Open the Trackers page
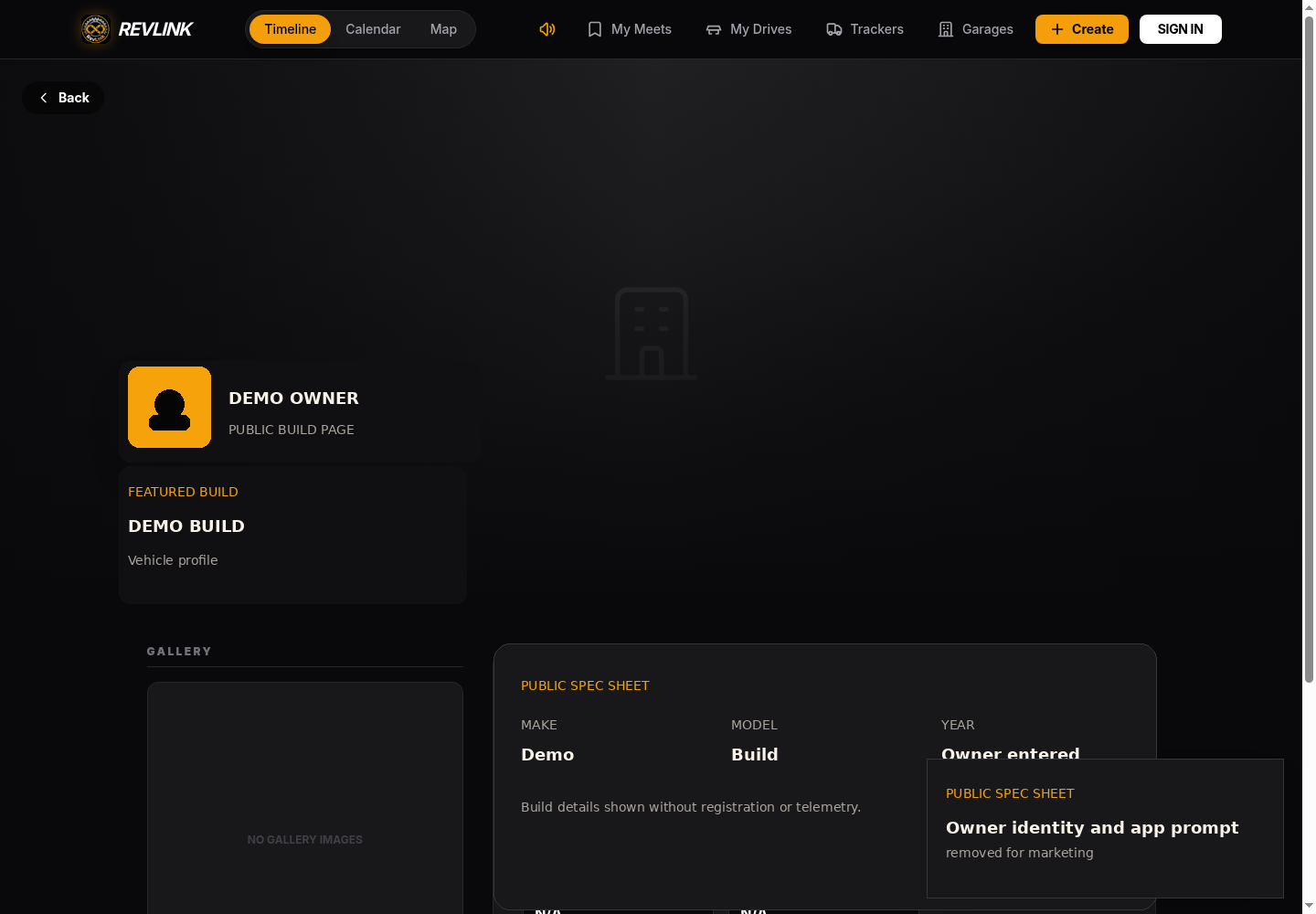This screenshot has height=914, width=1316. tap(865, 29)
